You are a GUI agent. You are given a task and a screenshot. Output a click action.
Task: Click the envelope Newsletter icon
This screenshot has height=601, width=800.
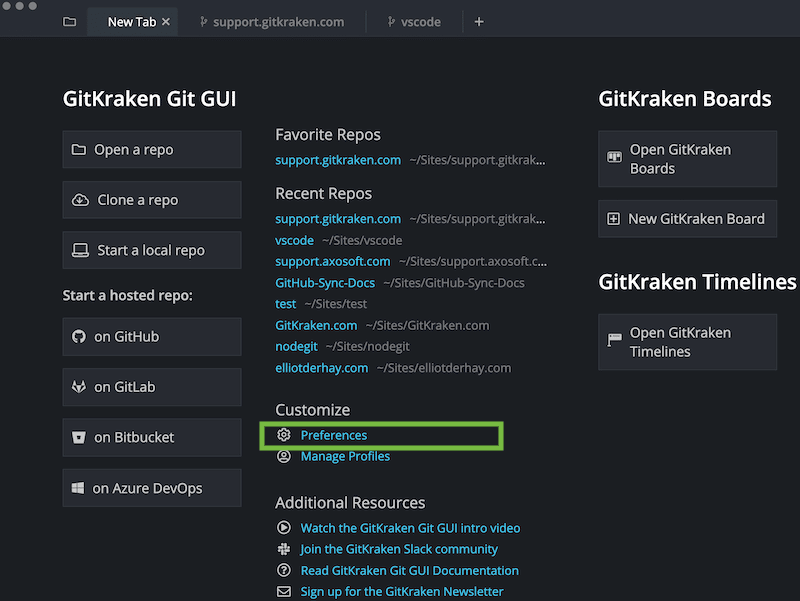click(x=284, y=591)
